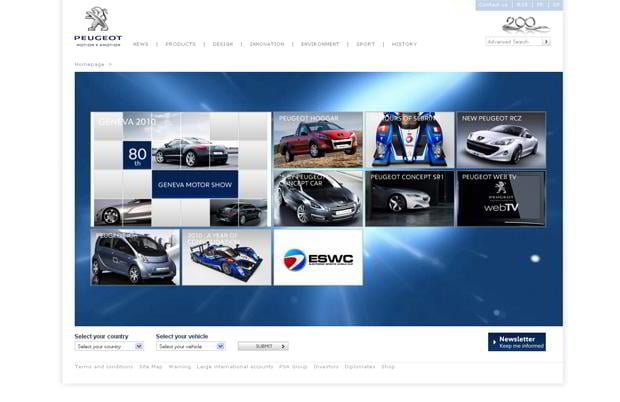Viewport: 620px width, 402px height.
Task: Open the Innovation menu
Action: tap(267, 44)
